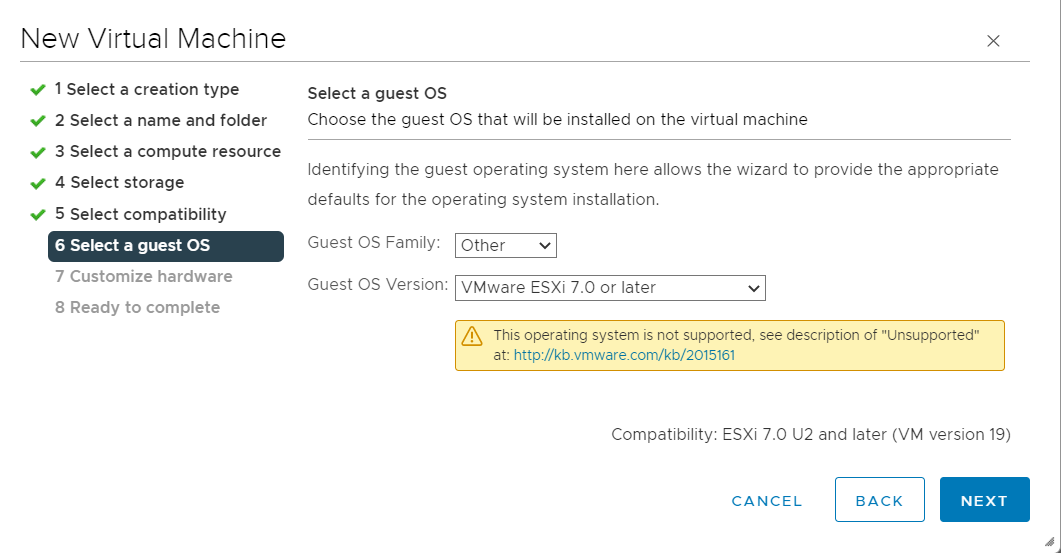Image resolution: width=1061 pixels, height=553 pixels.
Task: Click the 'Guest OS Family:' label
Action: [x=374, y=243]
